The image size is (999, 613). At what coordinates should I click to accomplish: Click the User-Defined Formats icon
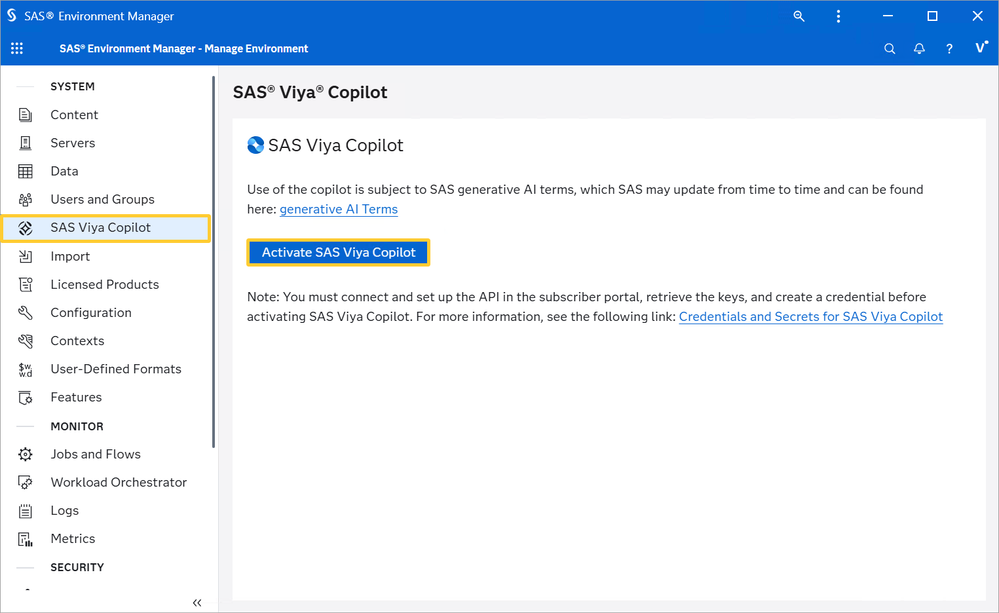(25, 369)
